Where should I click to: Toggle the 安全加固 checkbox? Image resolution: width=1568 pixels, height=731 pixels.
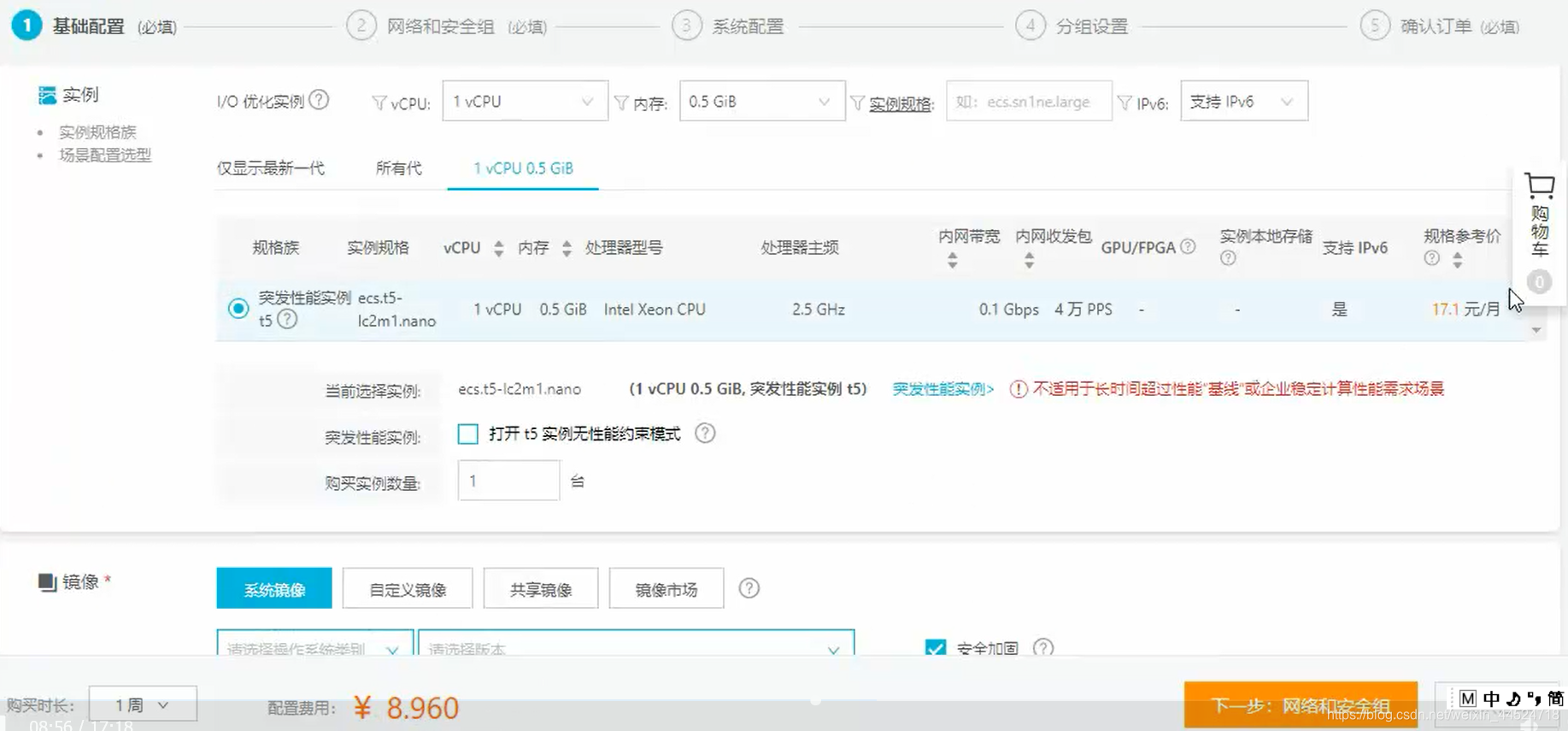(936, 648)
